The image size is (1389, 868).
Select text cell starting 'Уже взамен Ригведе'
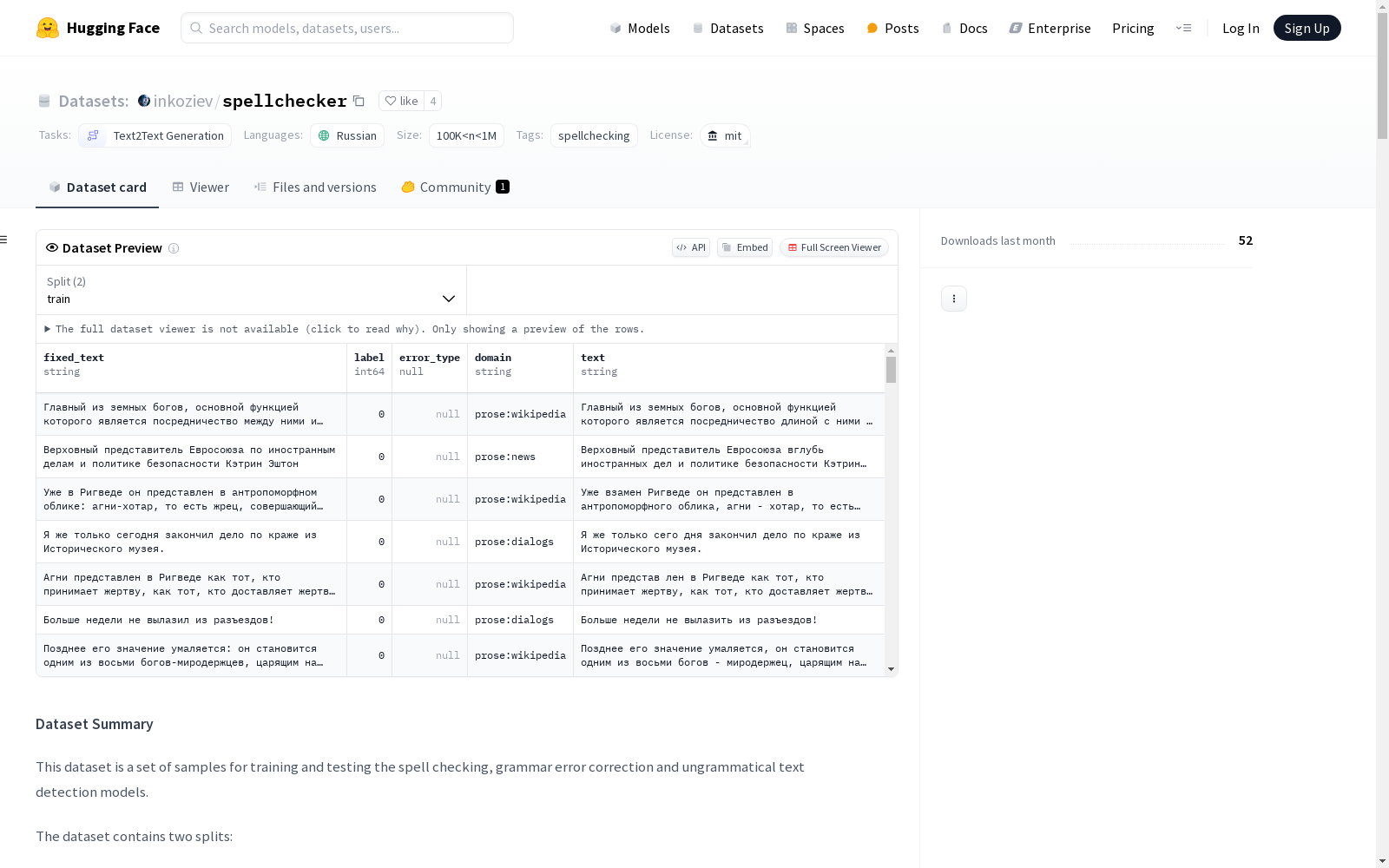pos(729,499)
